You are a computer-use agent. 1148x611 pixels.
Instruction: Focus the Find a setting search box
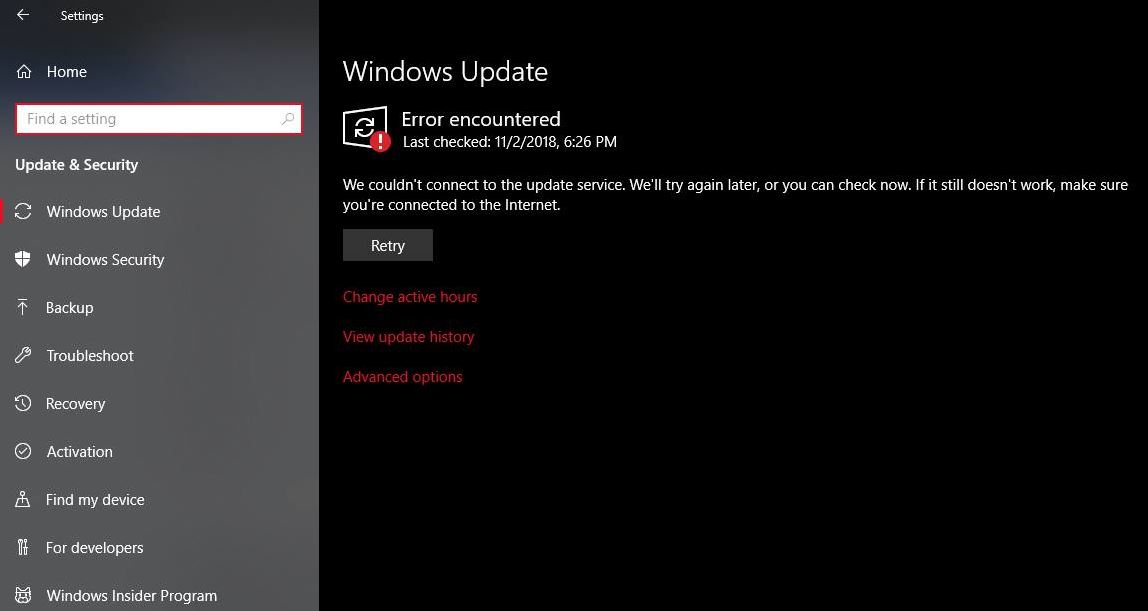(158, 119)
